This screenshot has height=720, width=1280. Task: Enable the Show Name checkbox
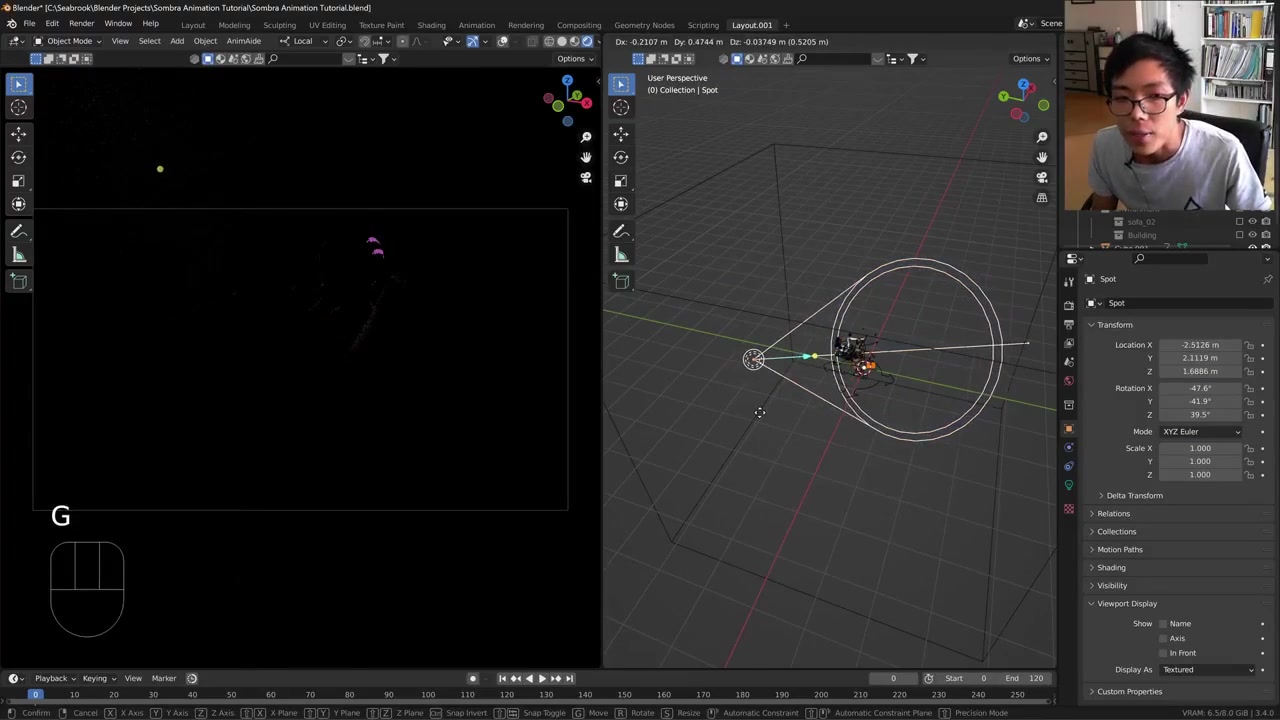pos(1163,624)
